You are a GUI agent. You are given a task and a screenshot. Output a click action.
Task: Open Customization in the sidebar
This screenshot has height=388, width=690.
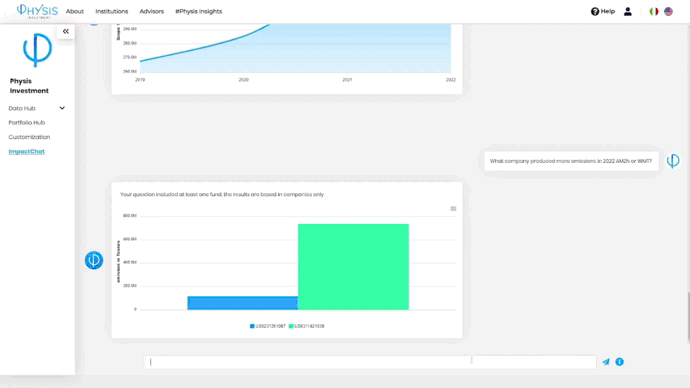(29, 137)
